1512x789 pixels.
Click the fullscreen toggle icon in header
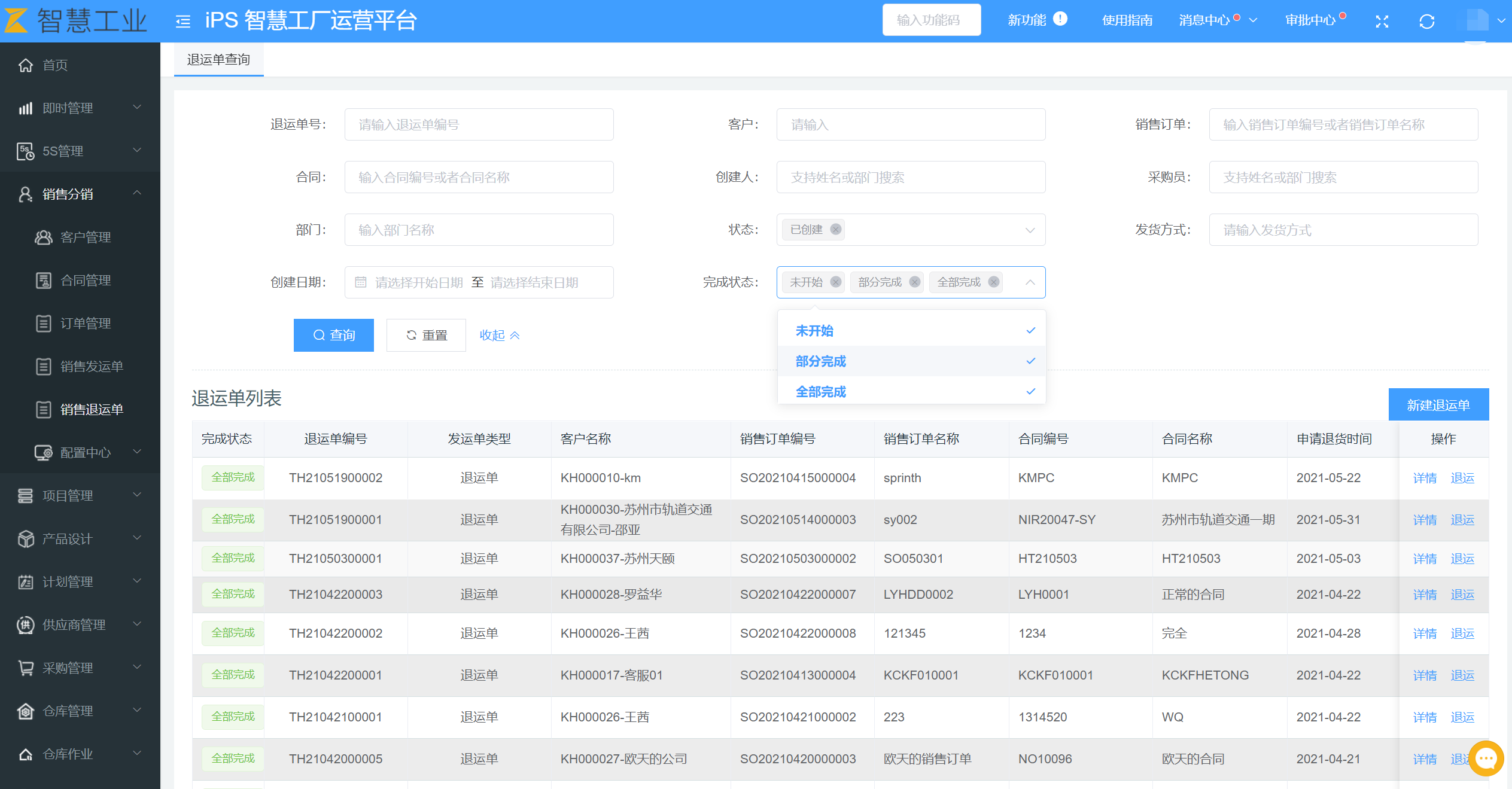1382,22
